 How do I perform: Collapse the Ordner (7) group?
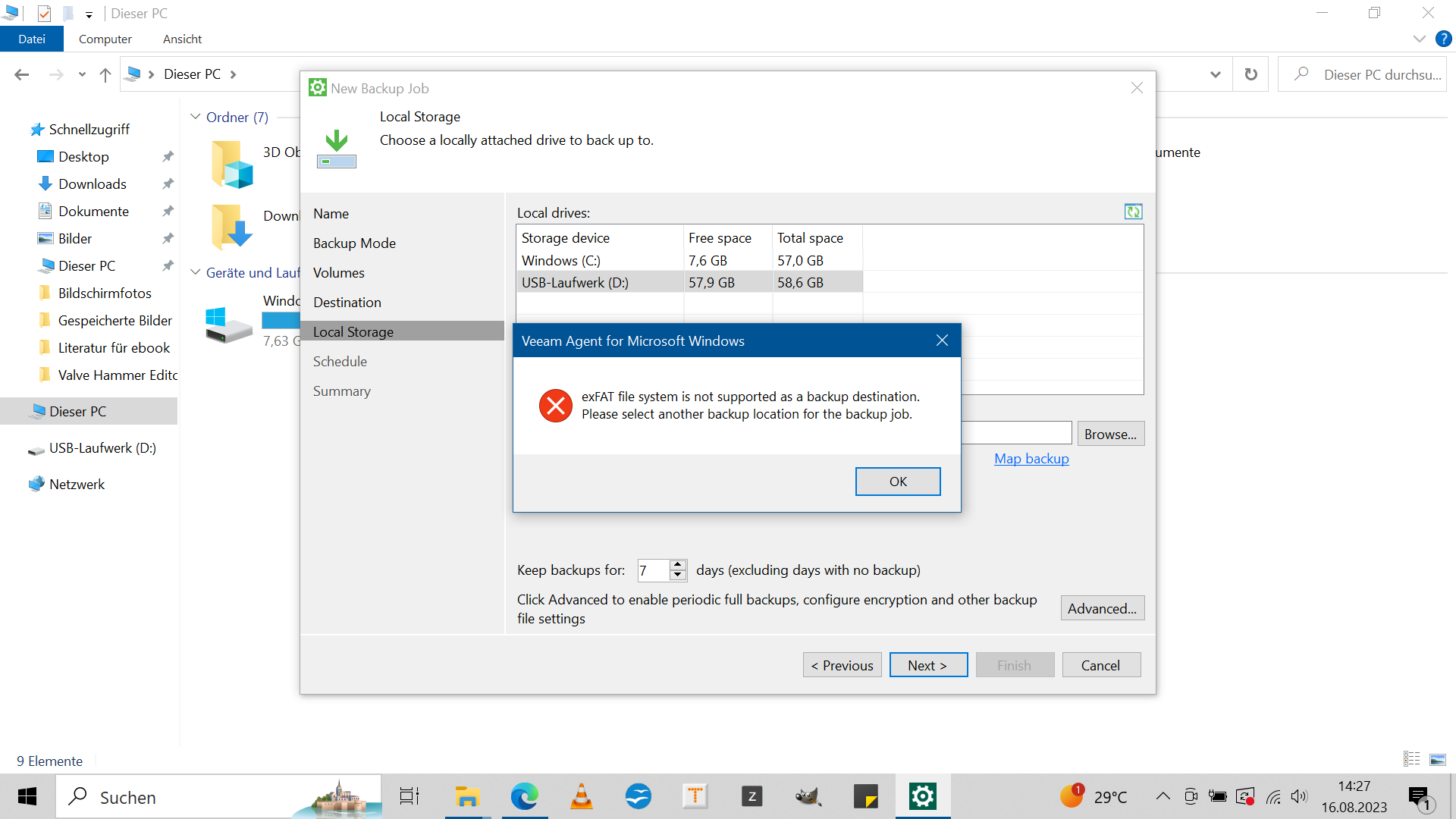click(x=196, y=117)
